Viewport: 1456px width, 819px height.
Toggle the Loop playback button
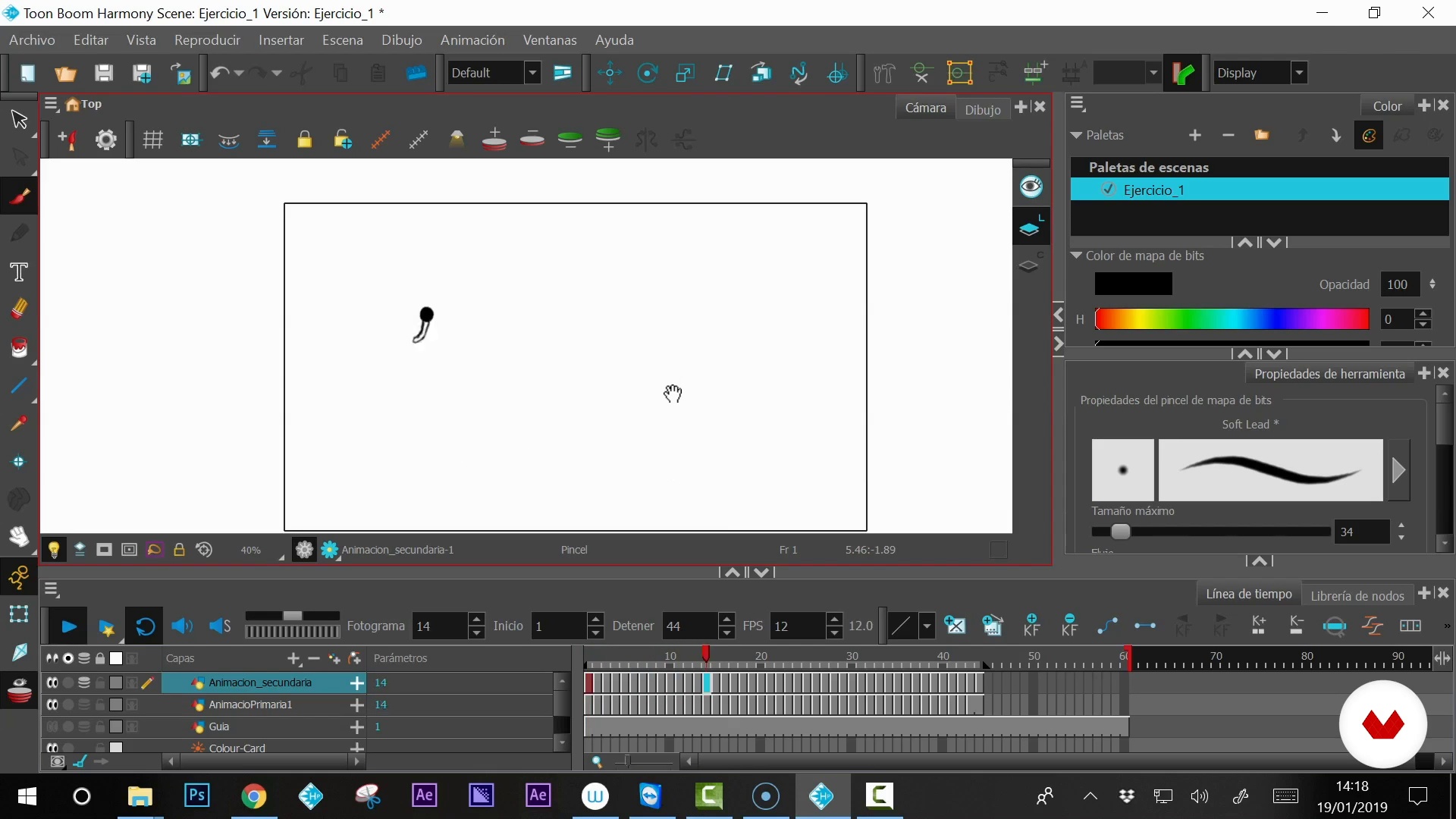click(145, 626)
